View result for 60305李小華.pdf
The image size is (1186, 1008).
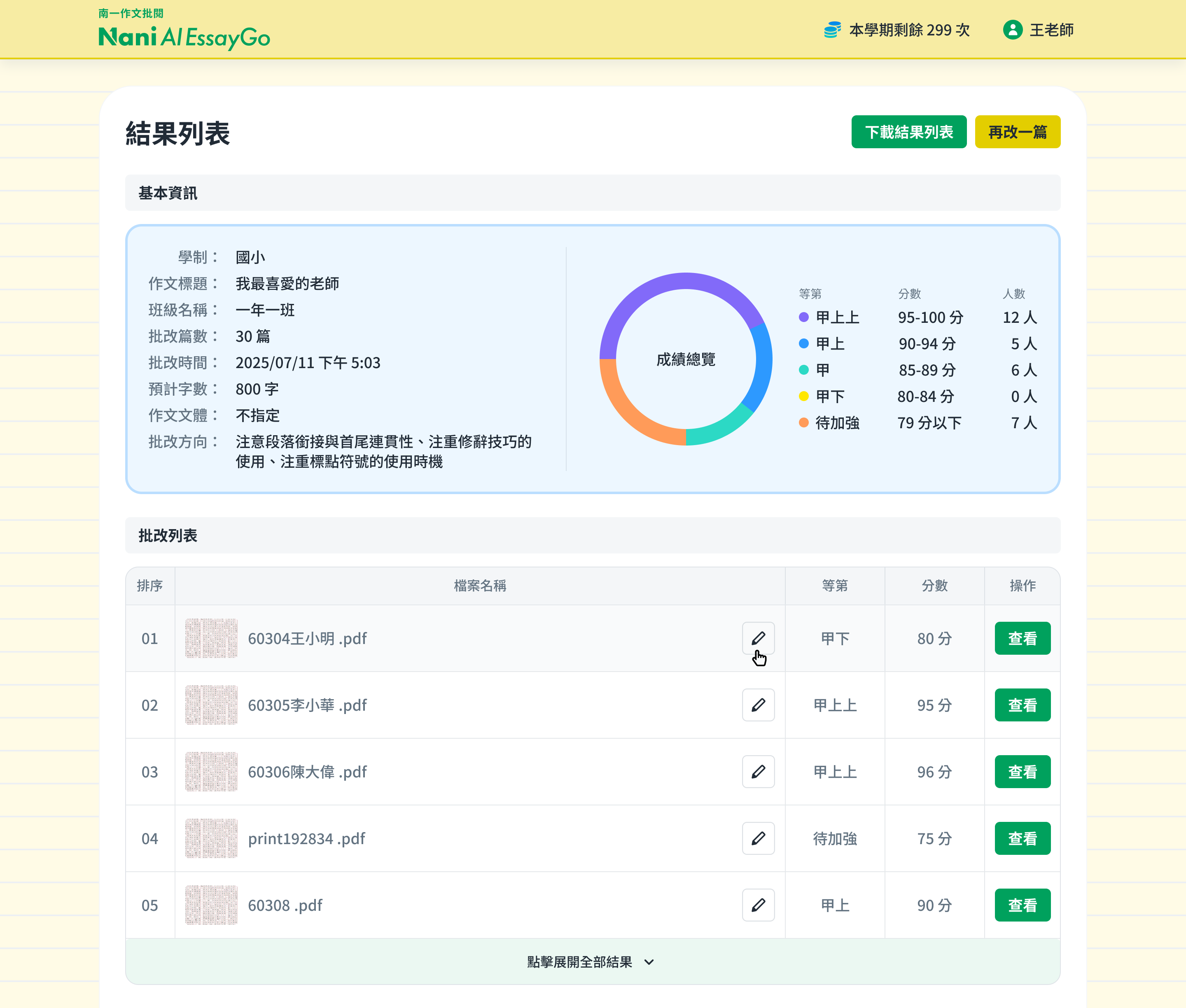pos(1023,705)
